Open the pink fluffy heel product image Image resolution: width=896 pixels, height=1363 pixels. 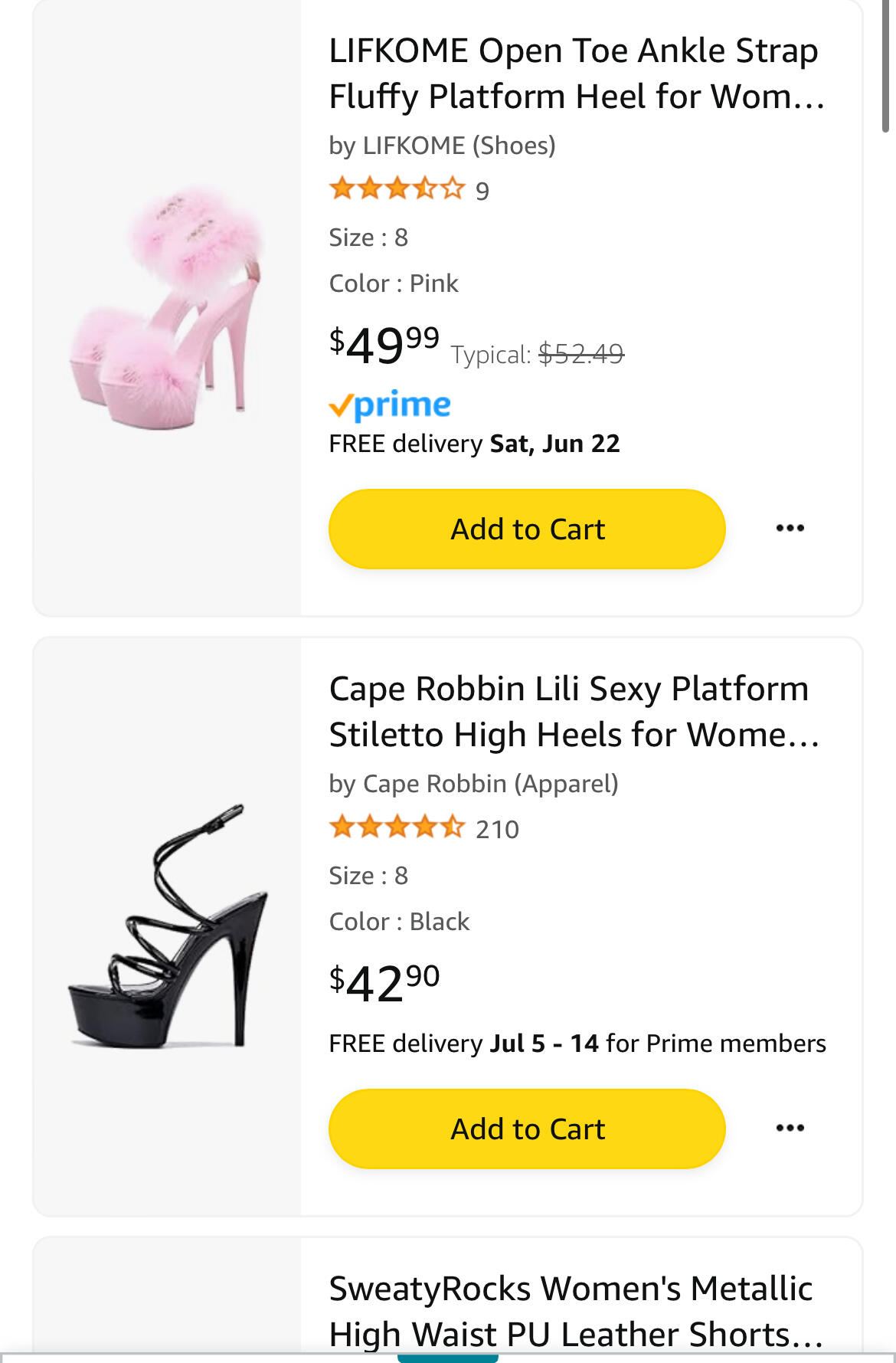(x=167, y=306)
